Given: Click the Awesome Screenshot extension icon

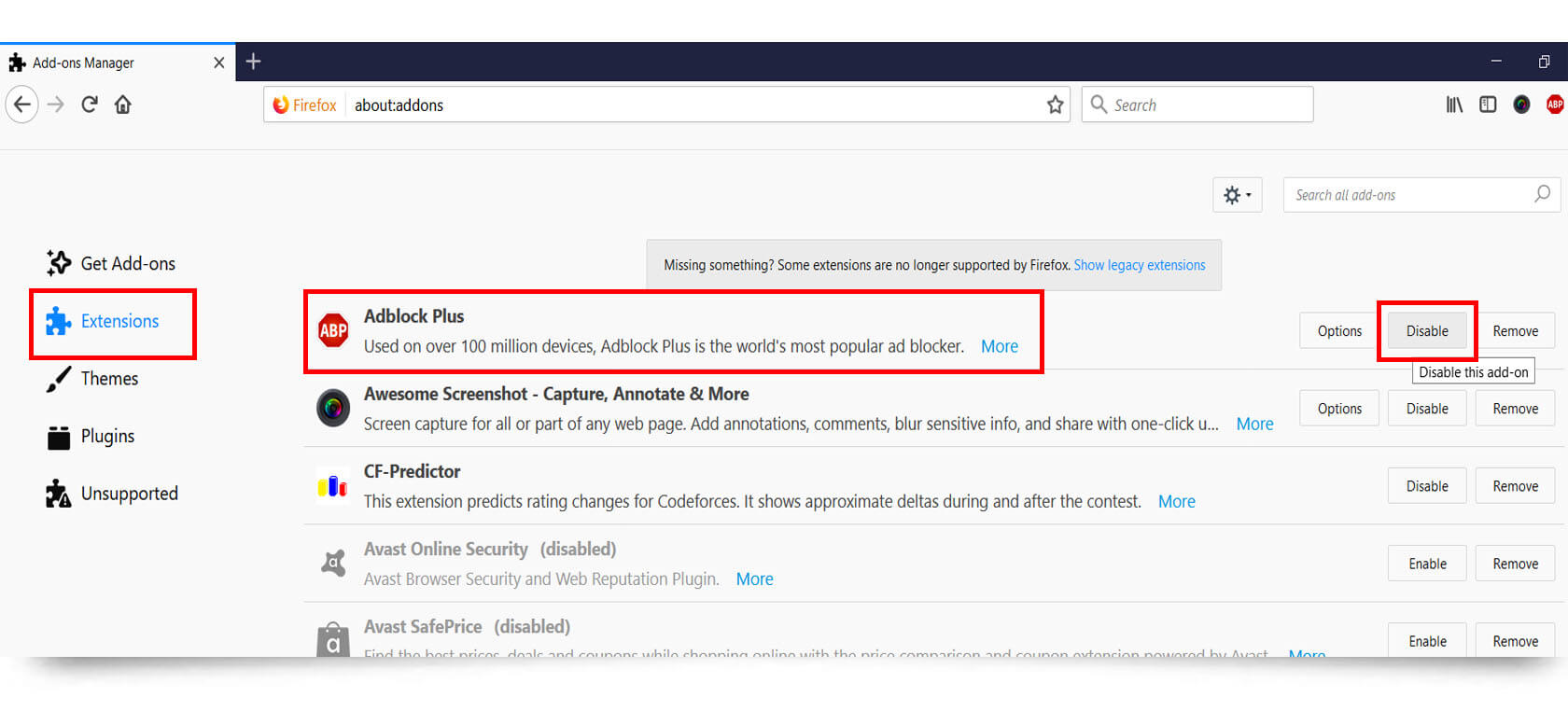Looking at the screenshot, I should 333,408.
